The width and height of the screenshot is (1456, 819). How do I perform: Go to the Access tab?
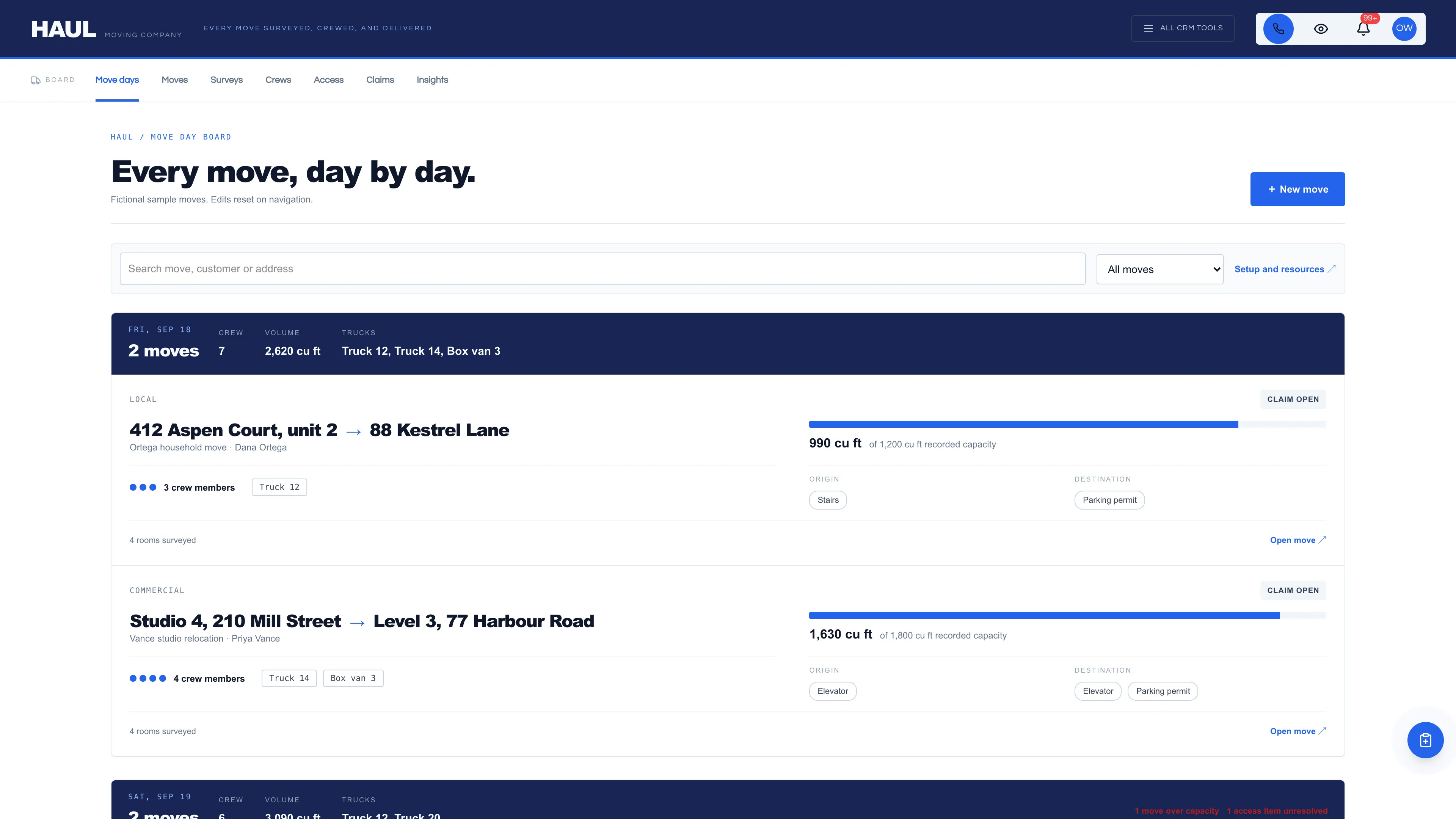coord(328,80)
